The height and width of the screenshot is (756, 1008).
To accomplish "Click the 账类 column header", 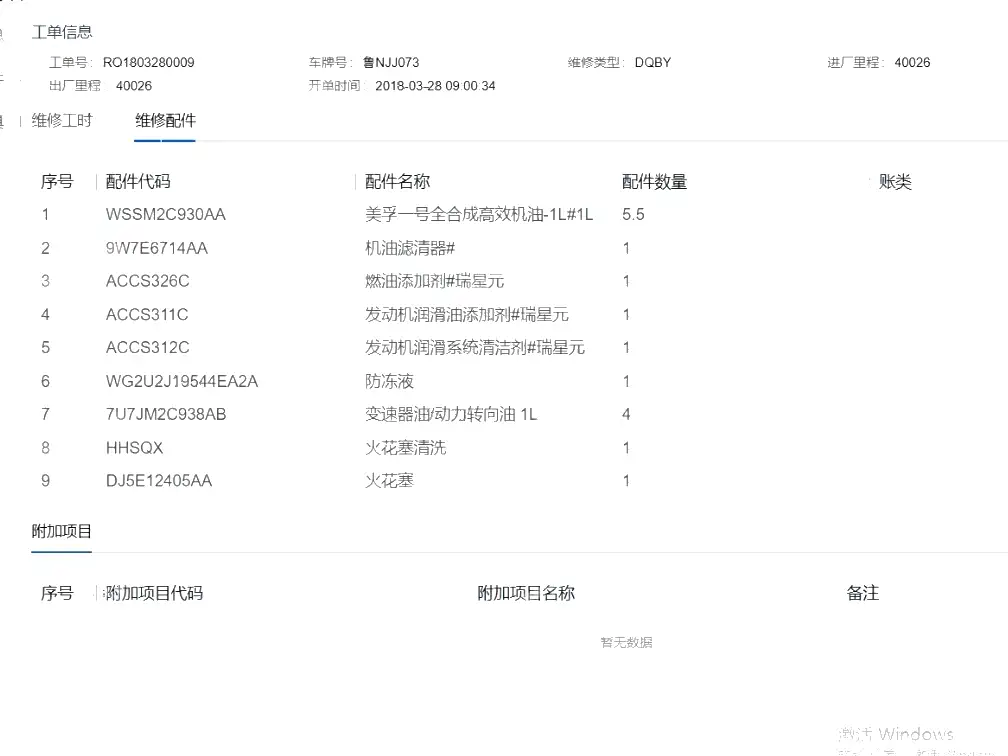I will (895, 182).
